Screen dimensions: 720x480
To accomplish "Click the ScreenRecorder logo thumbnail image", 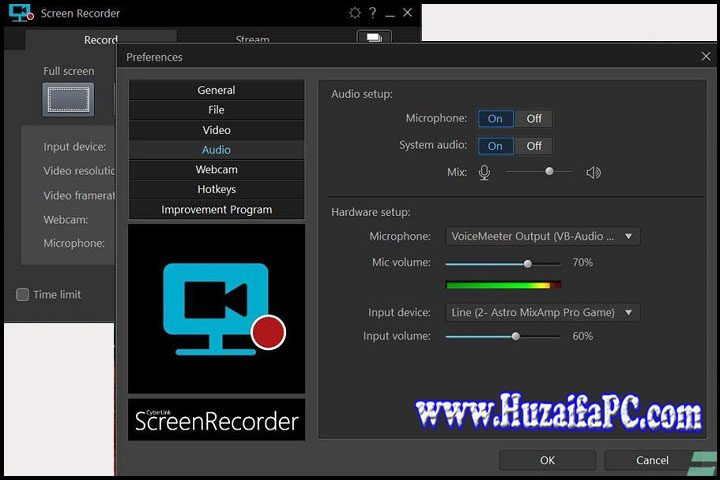I will tap(216, 308).
